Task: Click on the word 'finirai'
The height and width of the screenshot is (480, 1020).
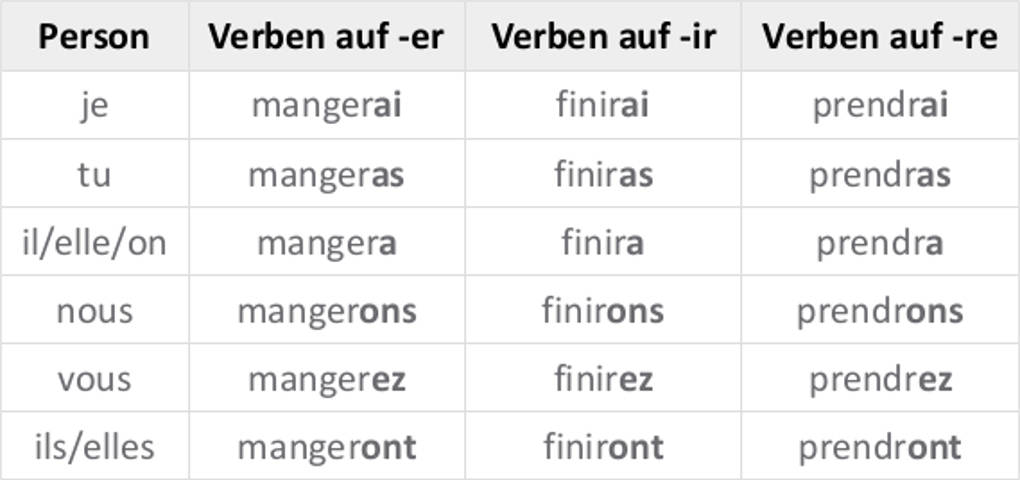Action: click(602, 105)
